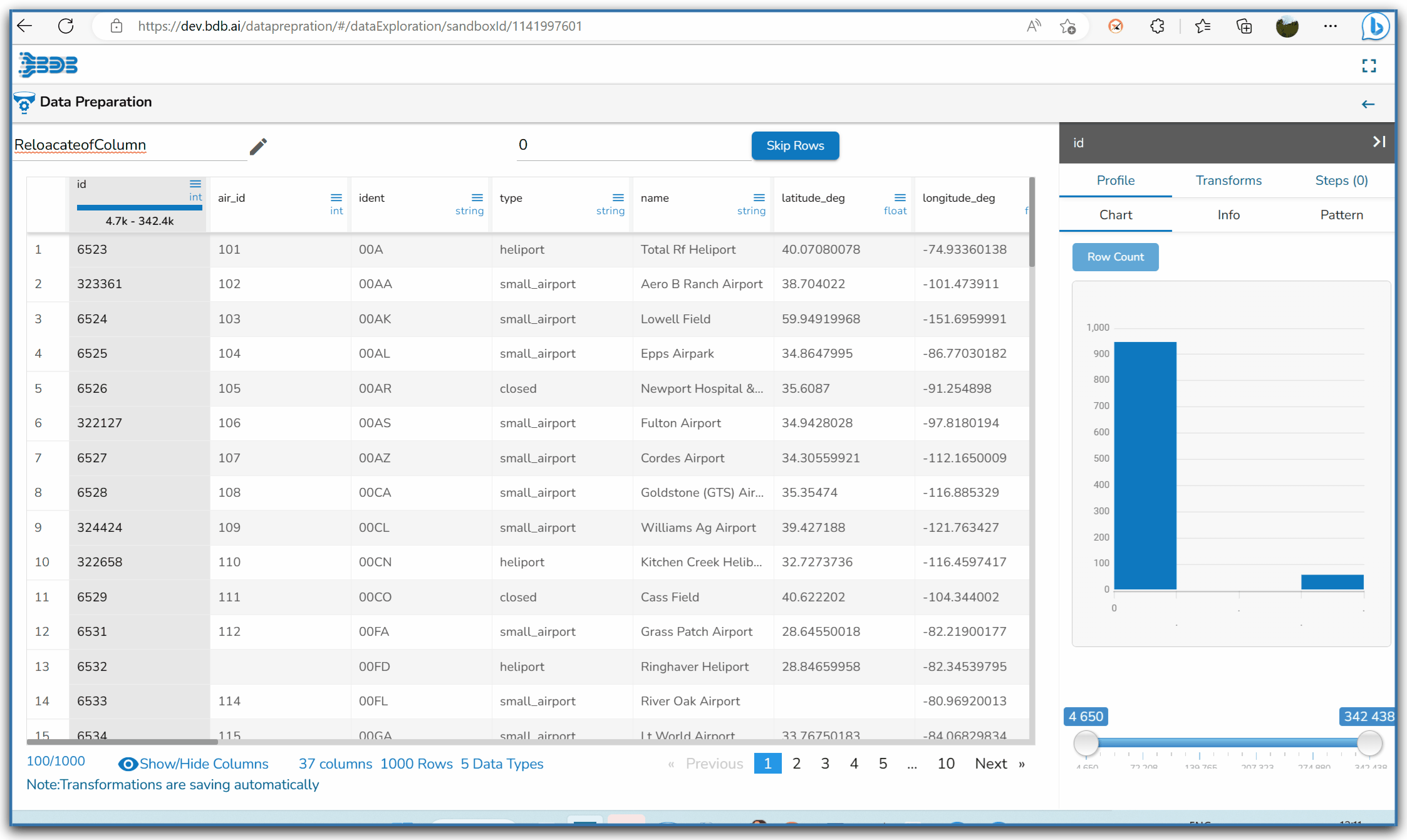The image size is (1407, 840).
Task: Toggle Show/Hide Columns eye icon
Action: [x=128, y=764]
